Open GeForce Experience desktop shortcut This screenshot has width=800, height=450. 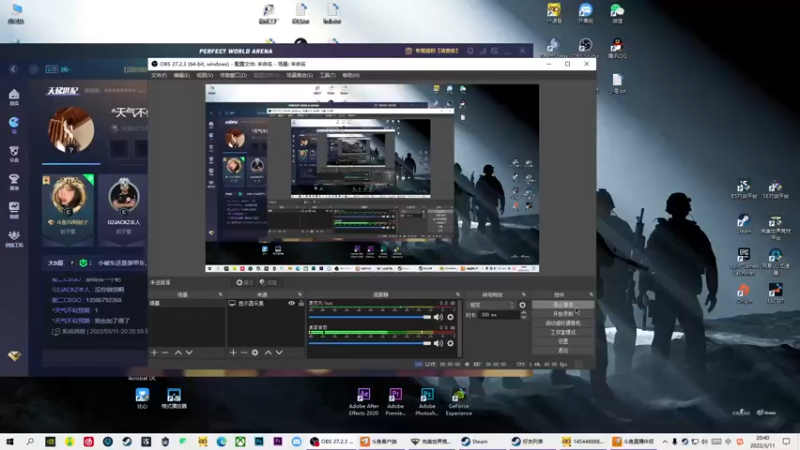coord(459,402)
